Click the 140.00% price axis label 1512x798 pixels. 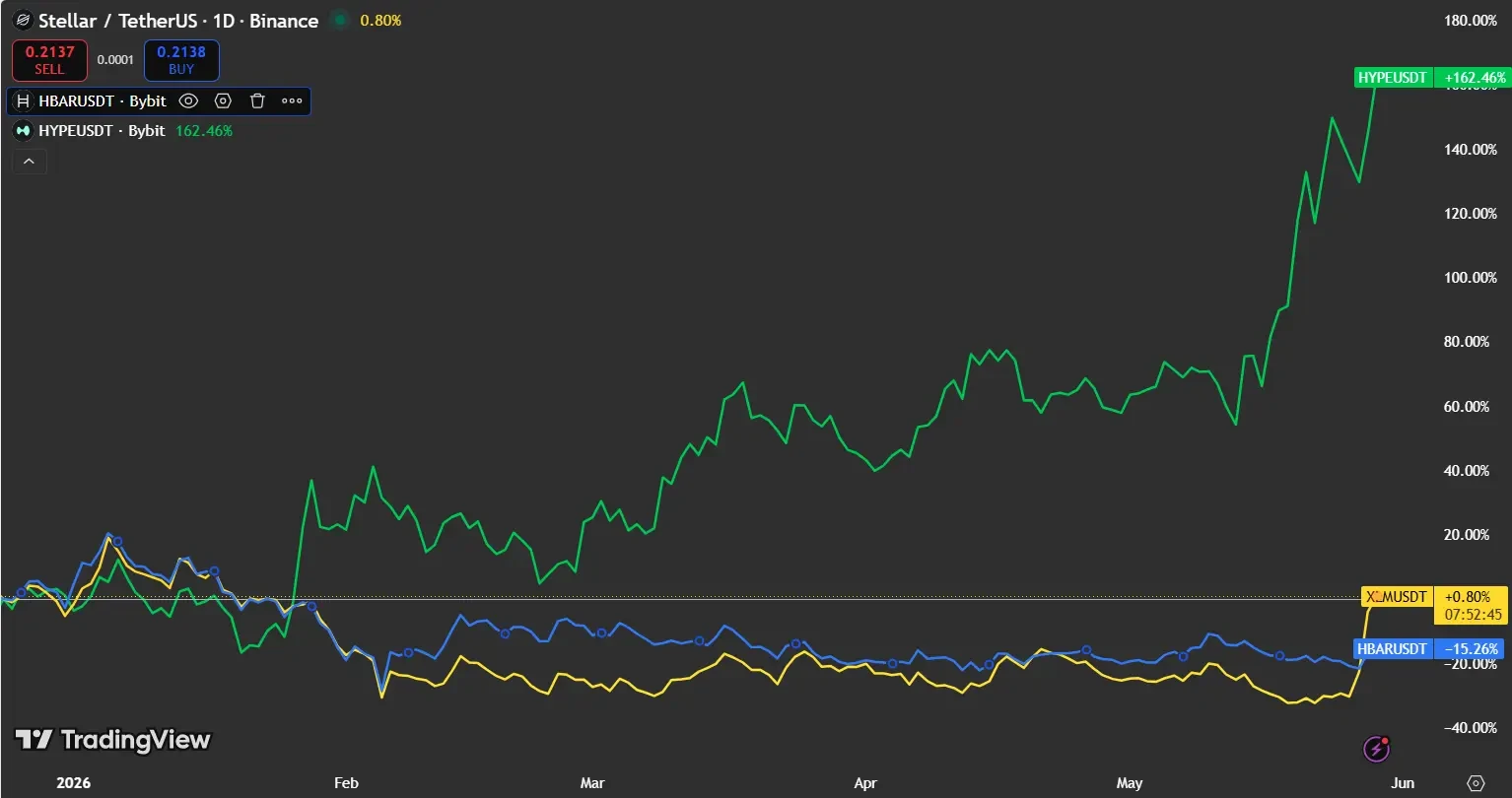[x=1470, y=150]
